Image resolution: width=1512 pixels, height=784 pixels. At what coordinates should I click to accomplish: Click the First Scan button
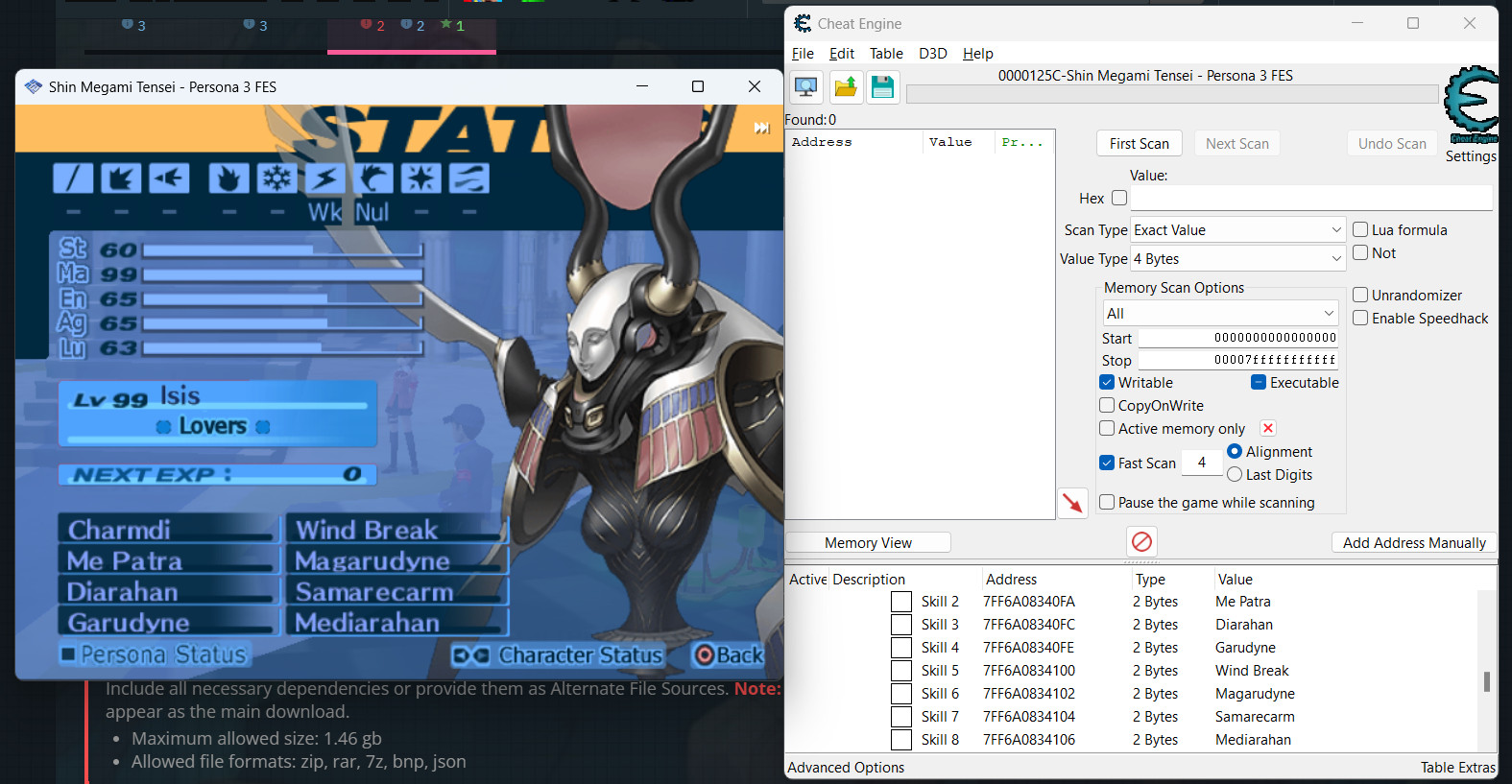pyautogui.click(x=1140, y=144)
